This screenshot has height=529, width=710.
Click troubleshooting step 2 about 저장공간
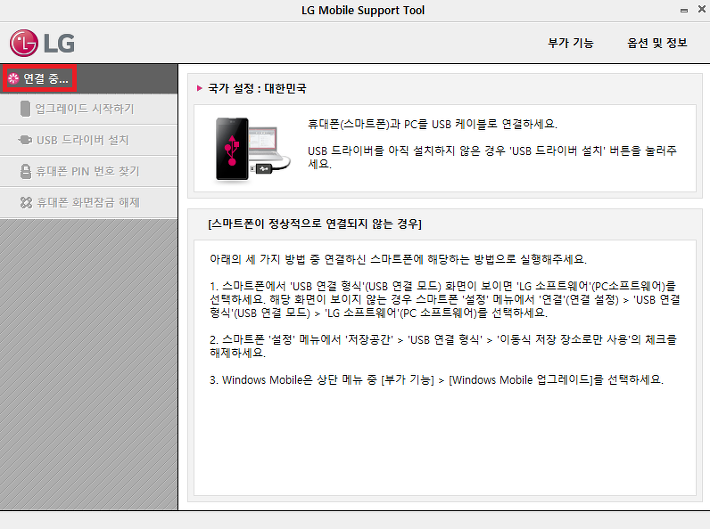click(443, 346)
